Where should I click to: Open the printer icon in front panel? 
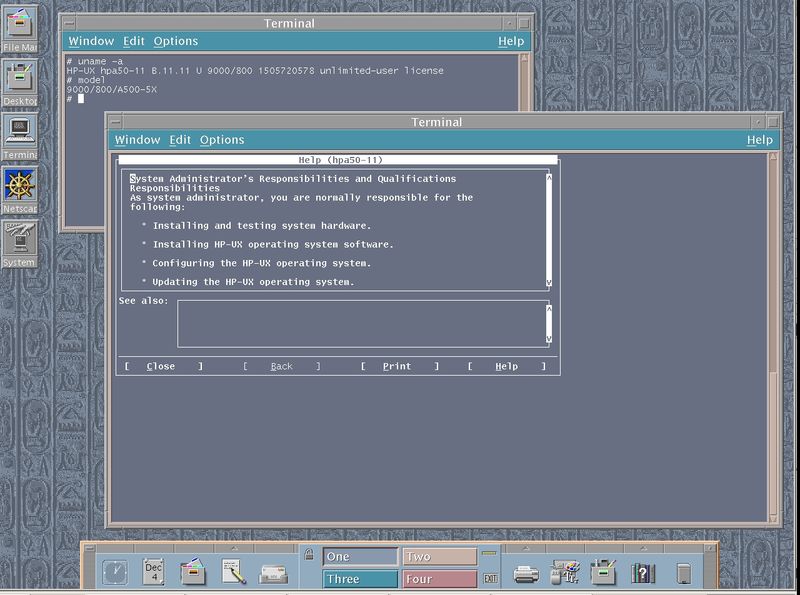526,573
